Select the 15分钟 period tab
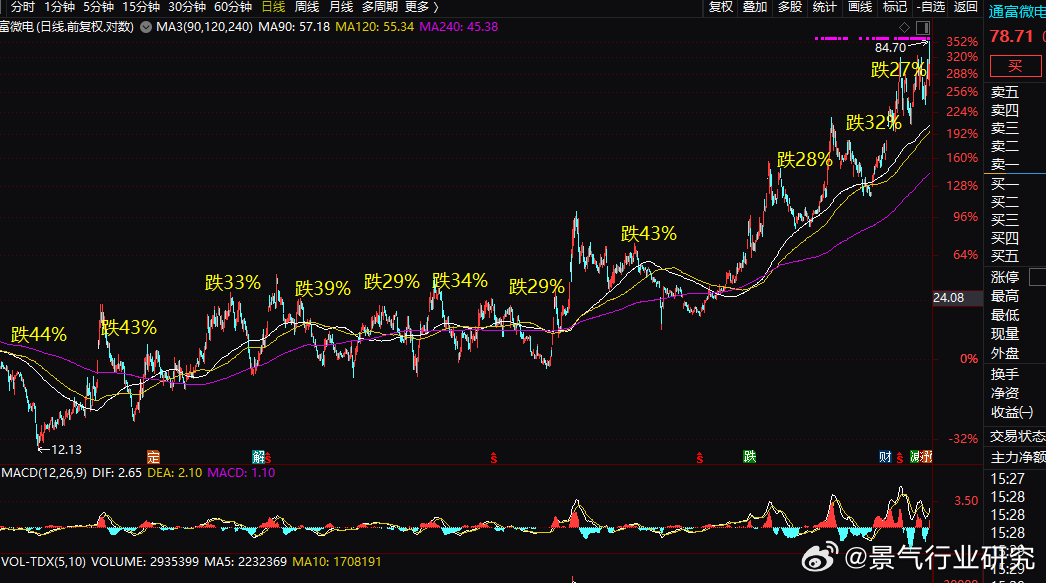The image size is (1046, 583). tap(141, 7)
